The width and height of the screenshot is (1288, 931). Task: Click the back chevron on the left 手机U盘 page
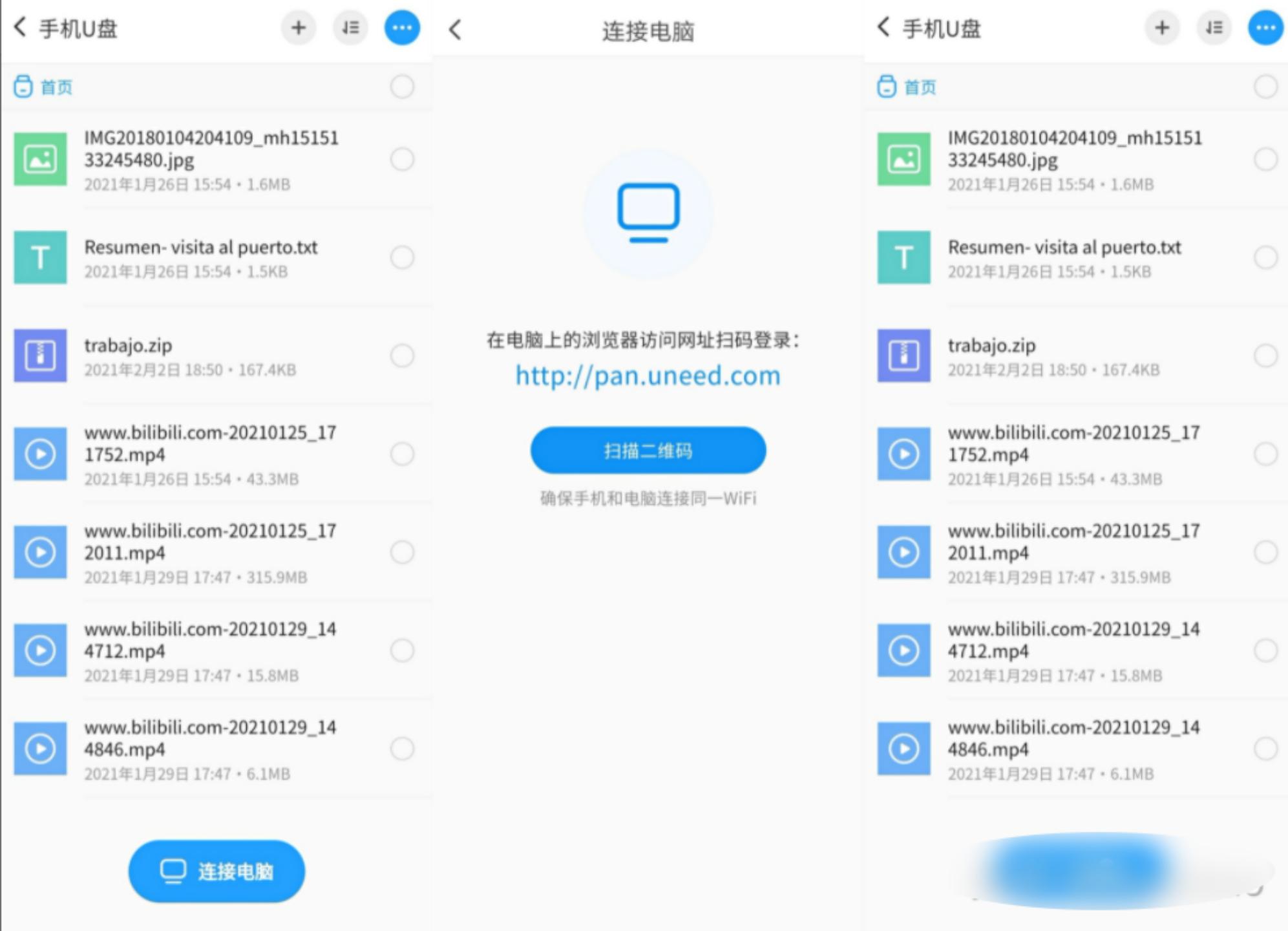pyautogui.click(x=19, y=28)
